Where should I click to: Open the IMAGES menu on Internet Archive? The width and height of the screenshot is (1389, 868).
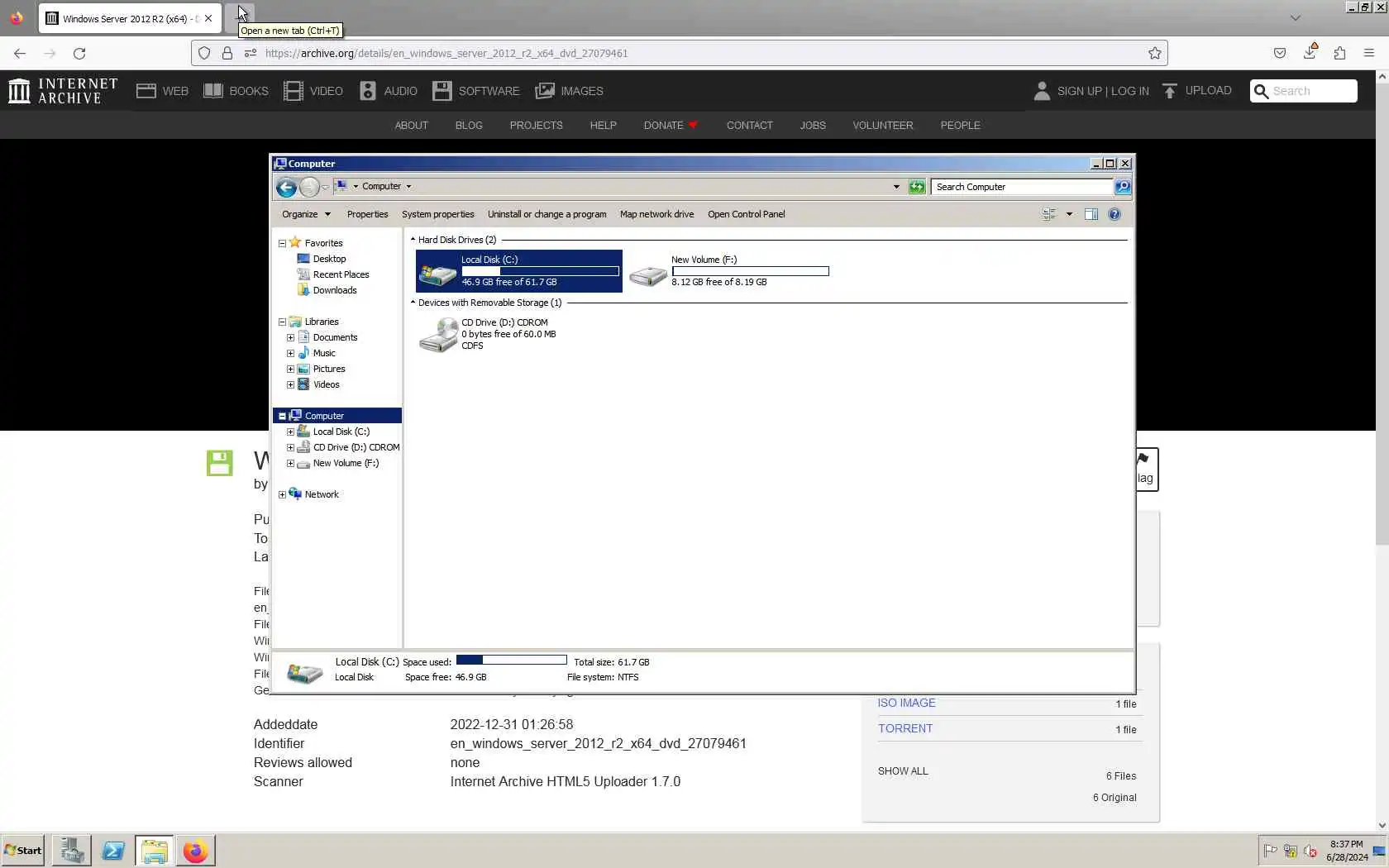(569, 91)
